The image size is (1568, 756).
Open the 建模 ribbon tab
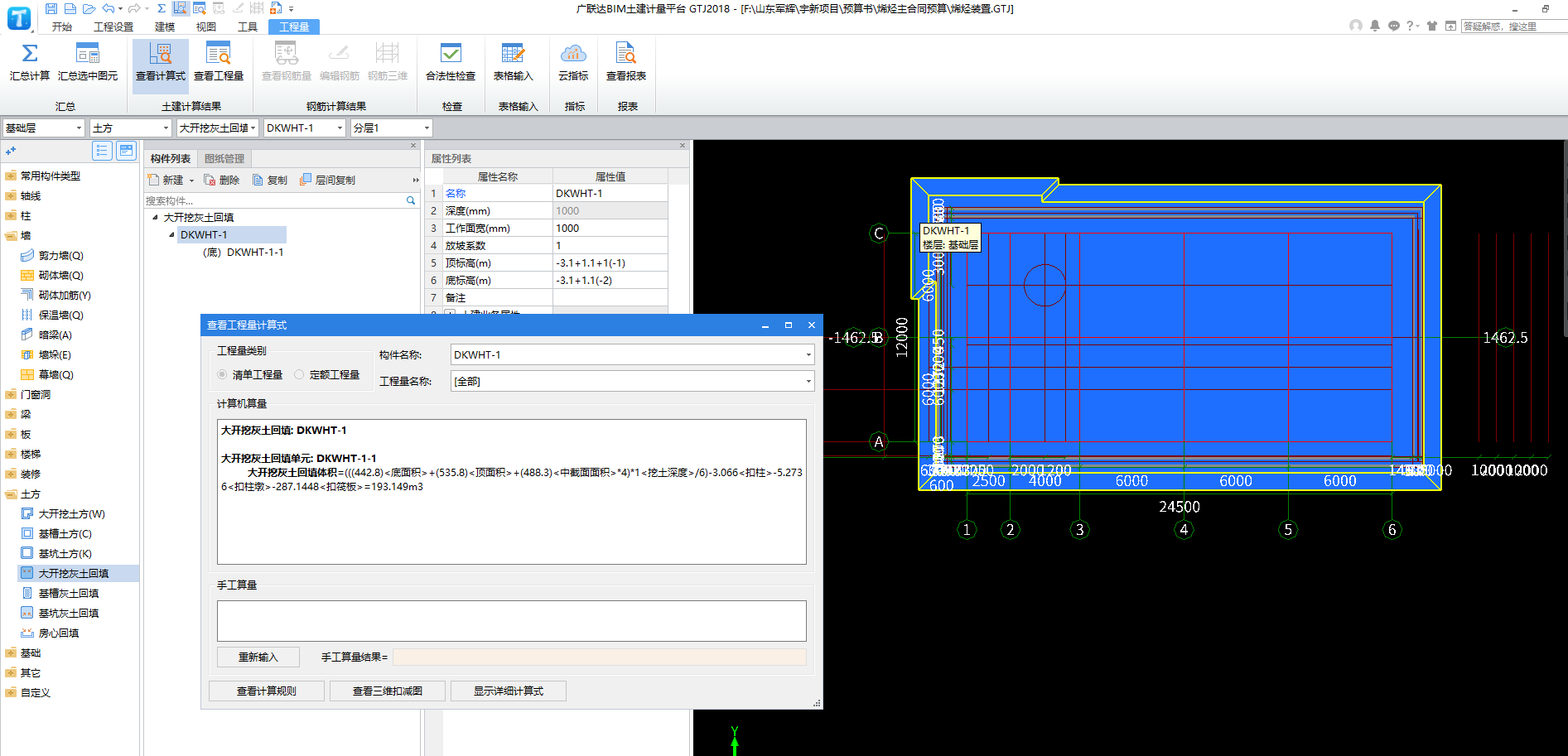pos(165,26)
